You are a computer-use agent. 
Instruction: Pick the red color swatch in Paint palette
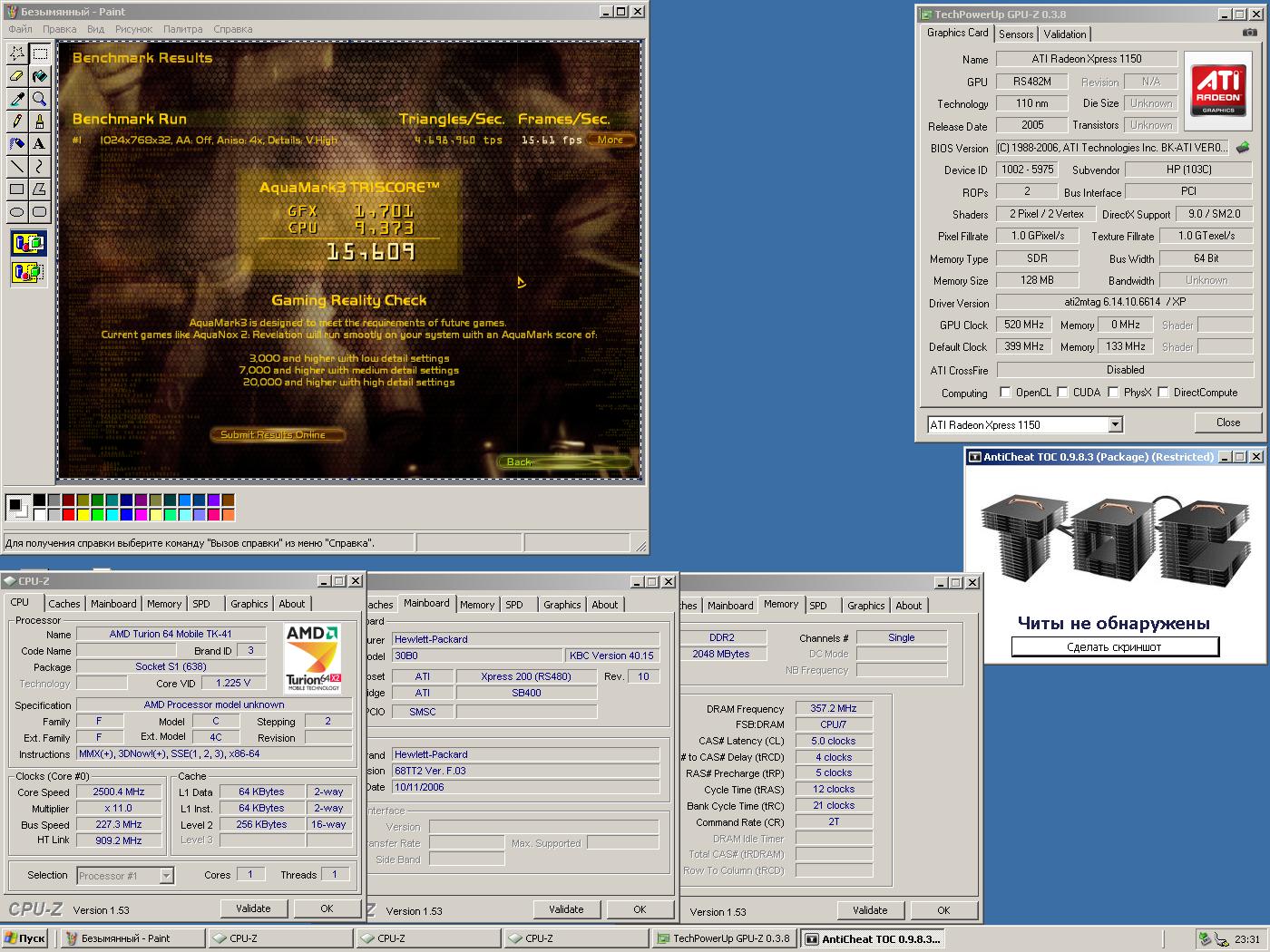tap(69, 514)
